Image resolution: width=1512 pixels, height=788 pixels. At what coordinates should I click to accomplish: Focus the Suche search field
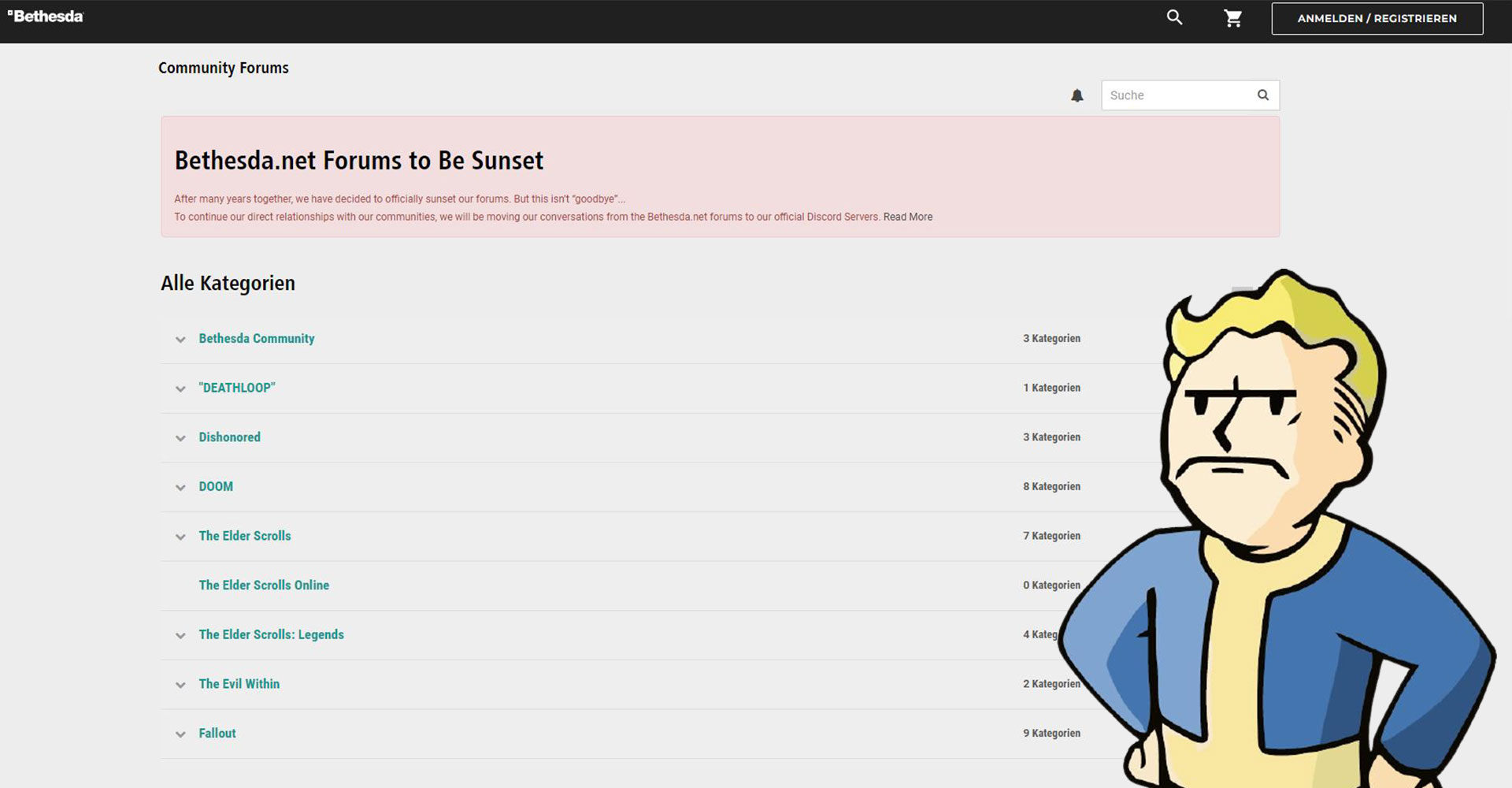1177,95
